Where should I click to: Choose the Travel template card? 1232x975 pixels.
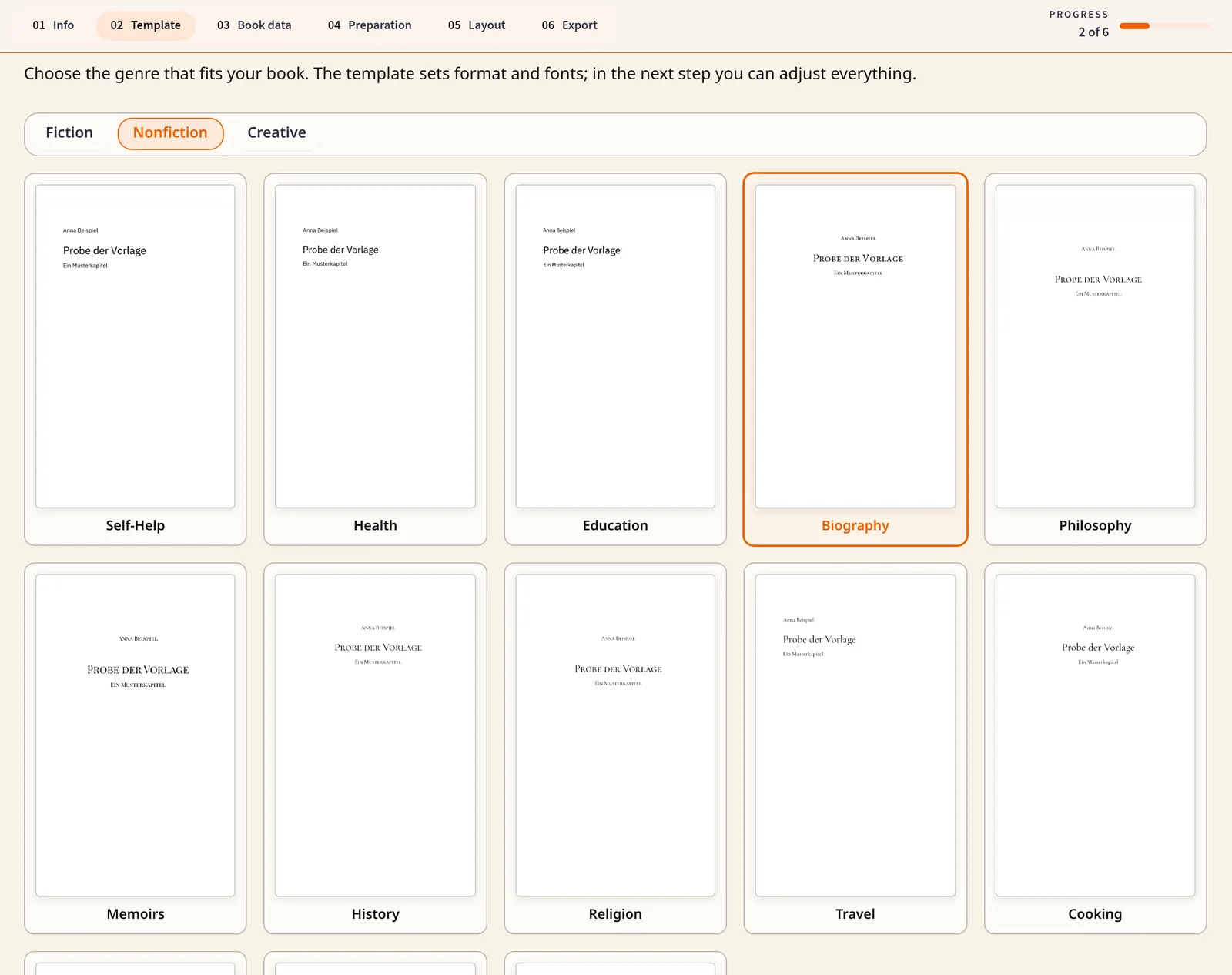855,749
